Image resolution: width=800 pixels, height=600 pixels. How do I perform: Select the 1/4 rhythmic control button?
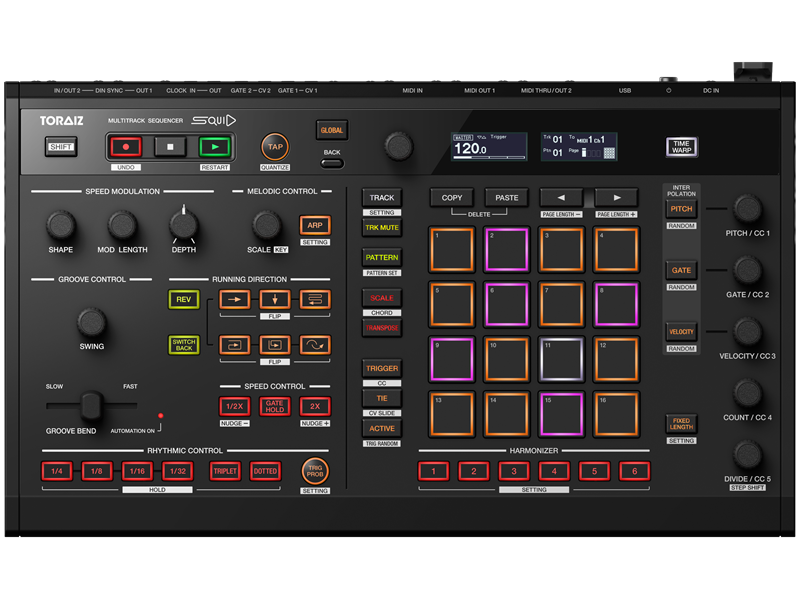(57, 471)
